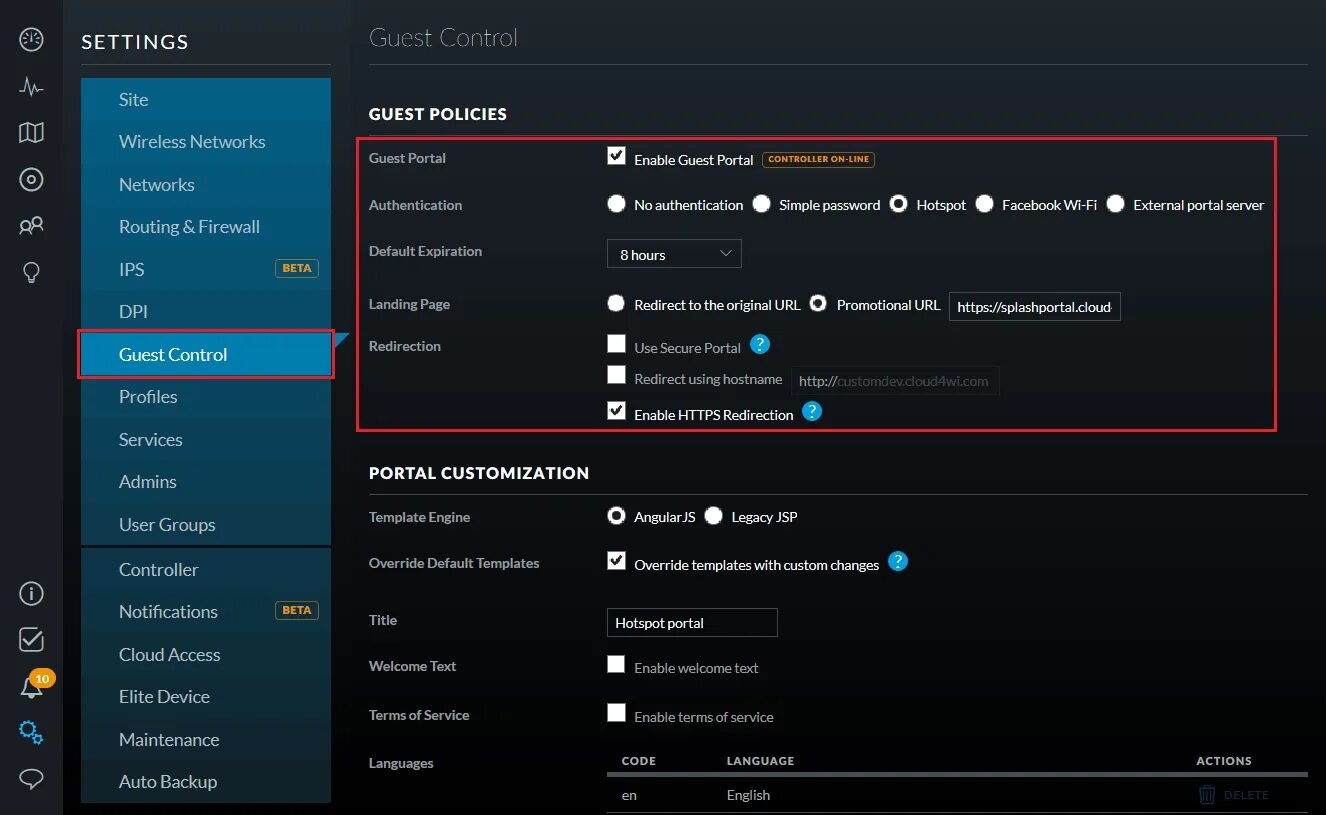This screenshot has width=1326, height=815.
Task: Uncheck Enable Guest Portal checkbox
Action: coord(616,156)
